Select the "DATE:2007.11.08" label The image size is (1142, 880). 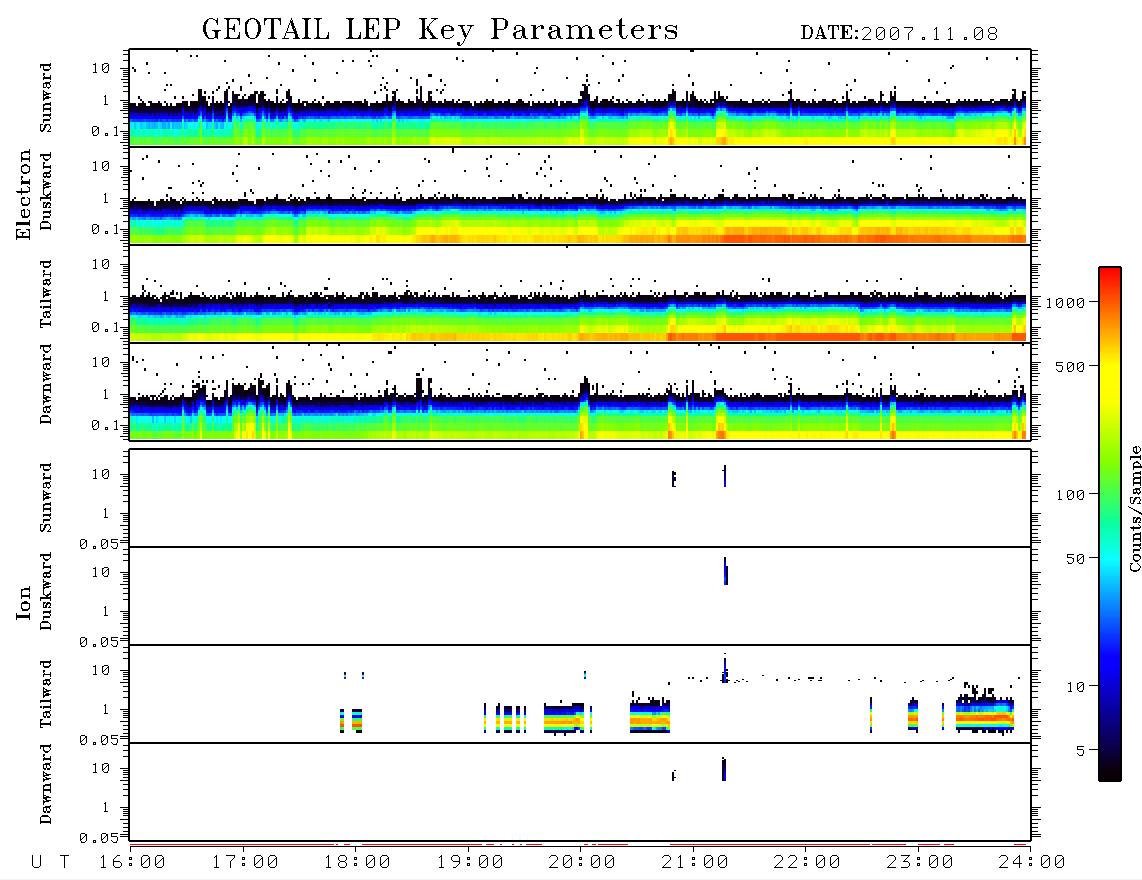[899, 34]
